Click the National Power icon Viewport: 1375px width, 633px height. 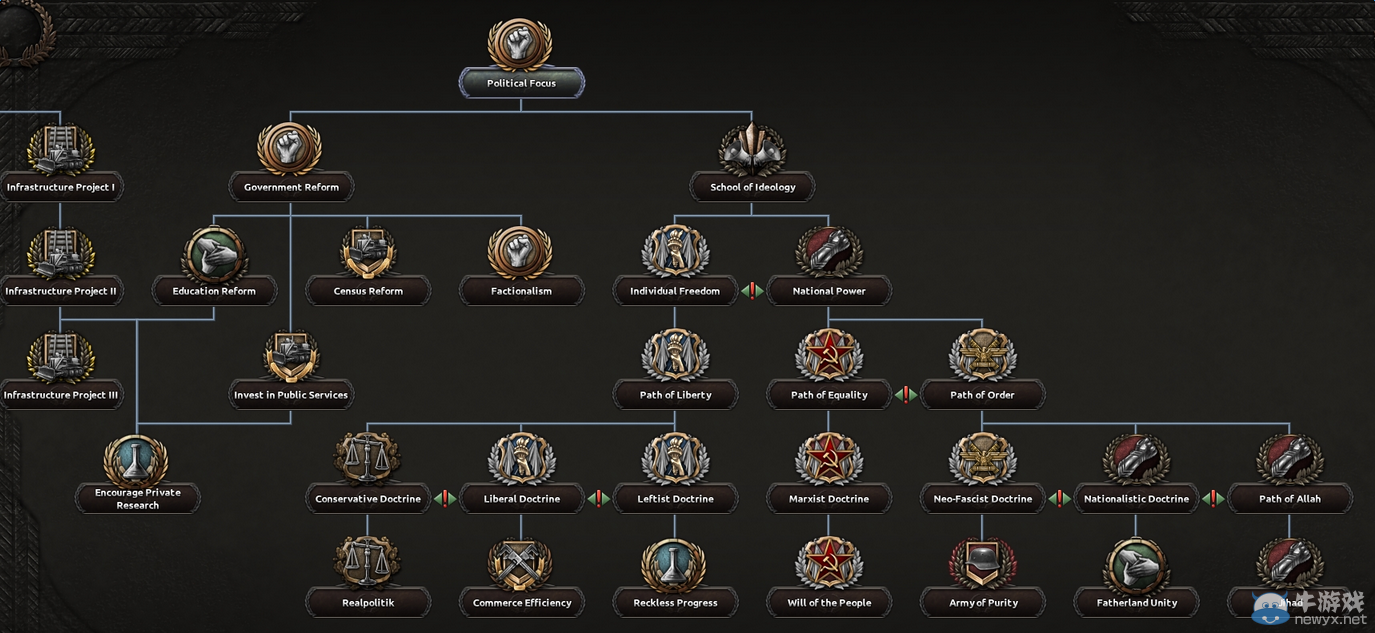coord(828,254)
